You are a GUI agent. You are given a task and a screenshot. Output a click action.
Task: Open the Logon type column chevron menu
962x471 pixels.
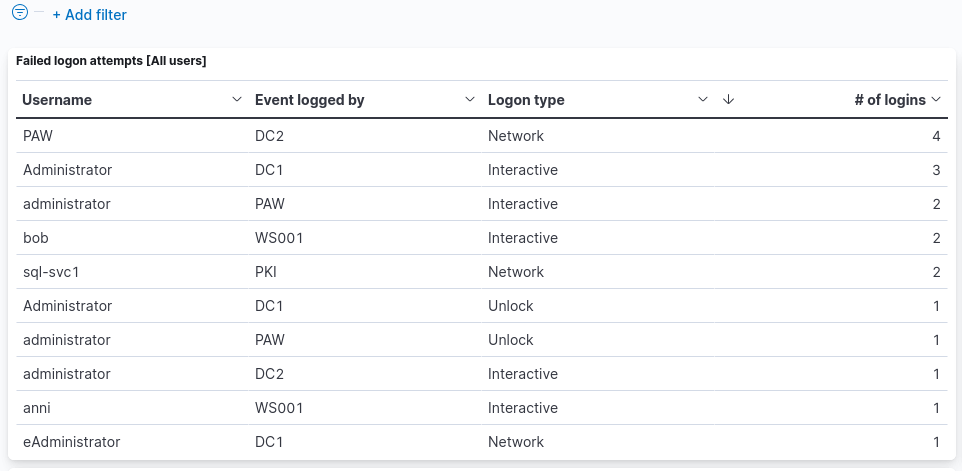point(703,100)
